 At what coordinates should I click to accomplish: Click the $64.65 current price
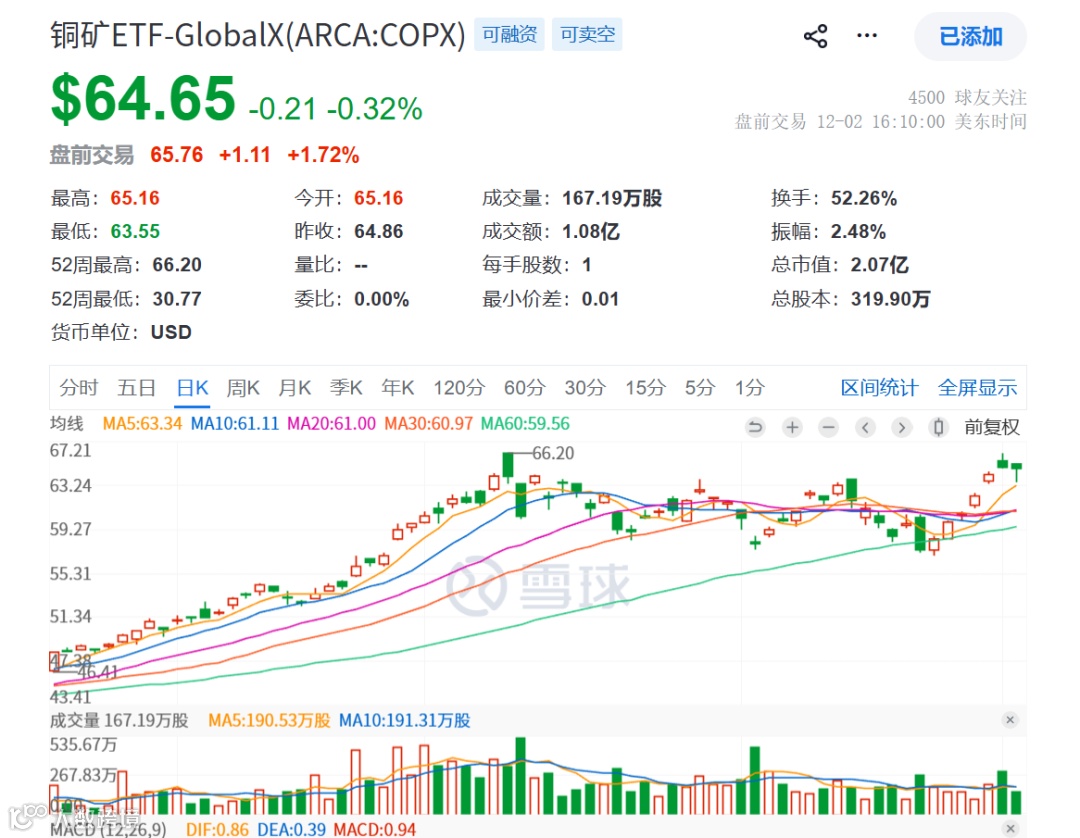point(143,98)
